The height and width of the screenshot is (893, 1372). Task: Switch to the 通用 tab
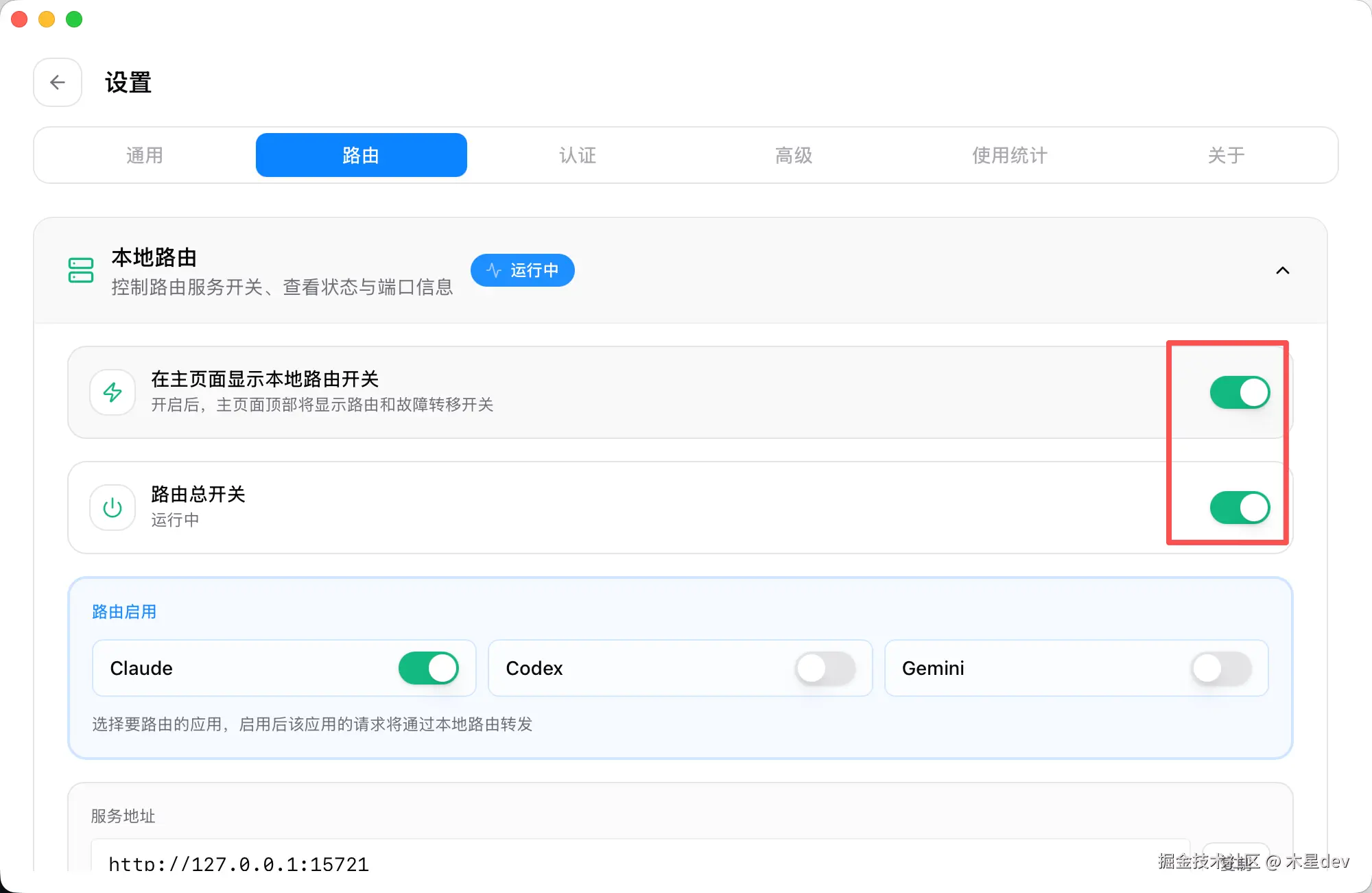click(x=145, y=155)
